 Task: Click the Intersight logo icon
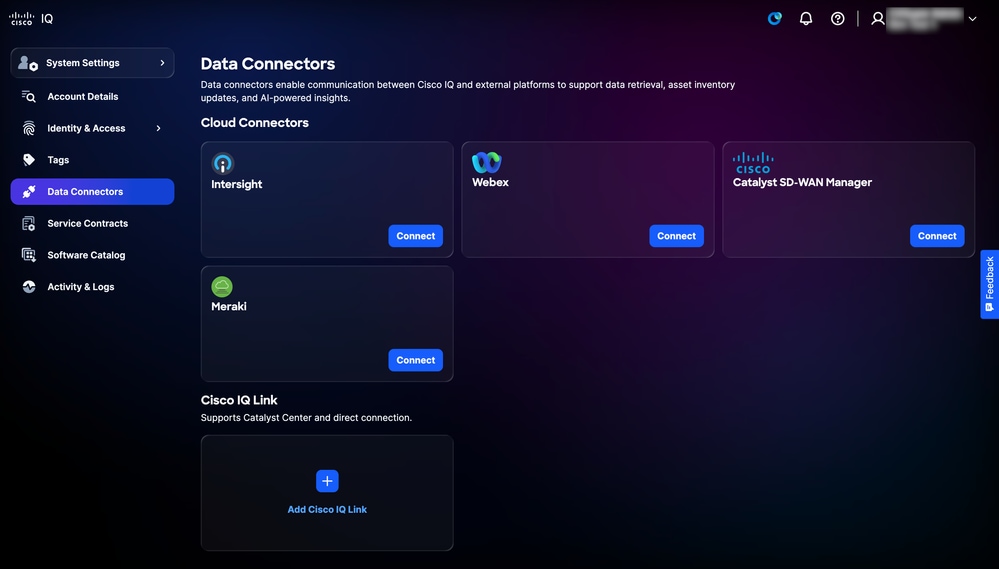tap(222, 164)
